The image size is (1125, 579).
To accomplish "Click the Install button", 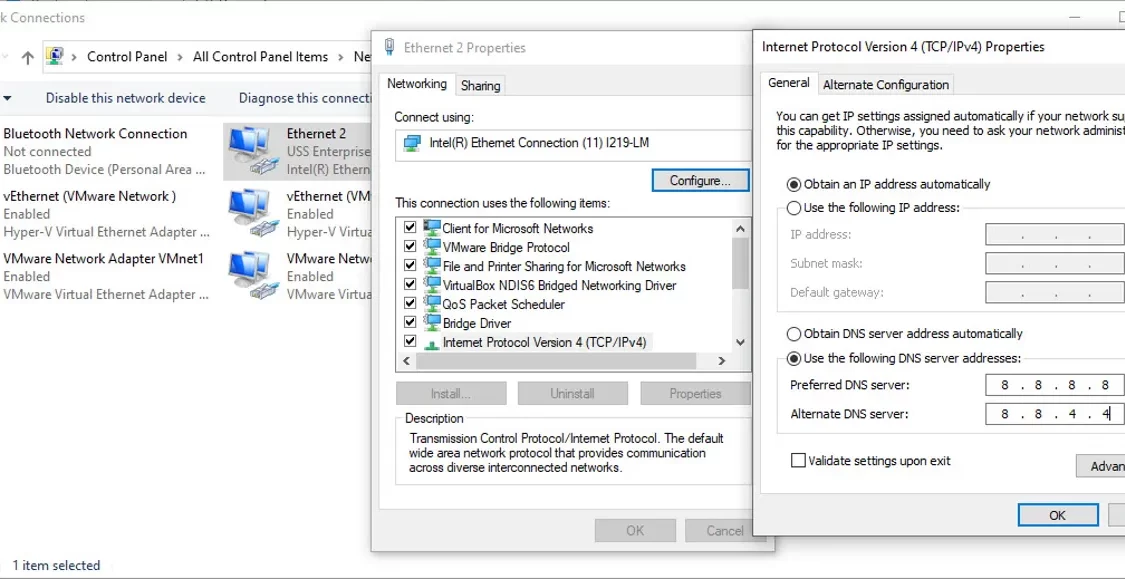I will (451, 393).
